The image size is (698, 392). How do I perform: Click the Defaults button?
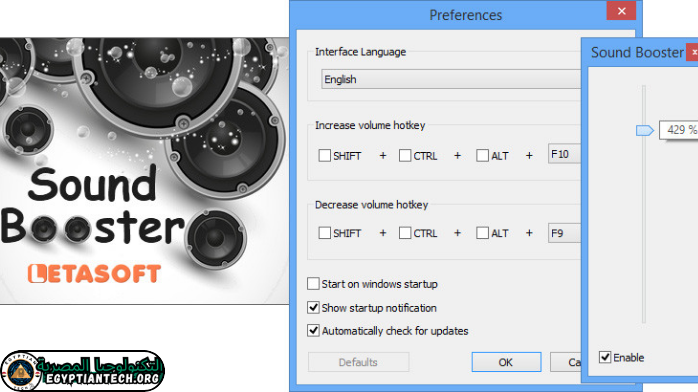[x=358, y=362]
